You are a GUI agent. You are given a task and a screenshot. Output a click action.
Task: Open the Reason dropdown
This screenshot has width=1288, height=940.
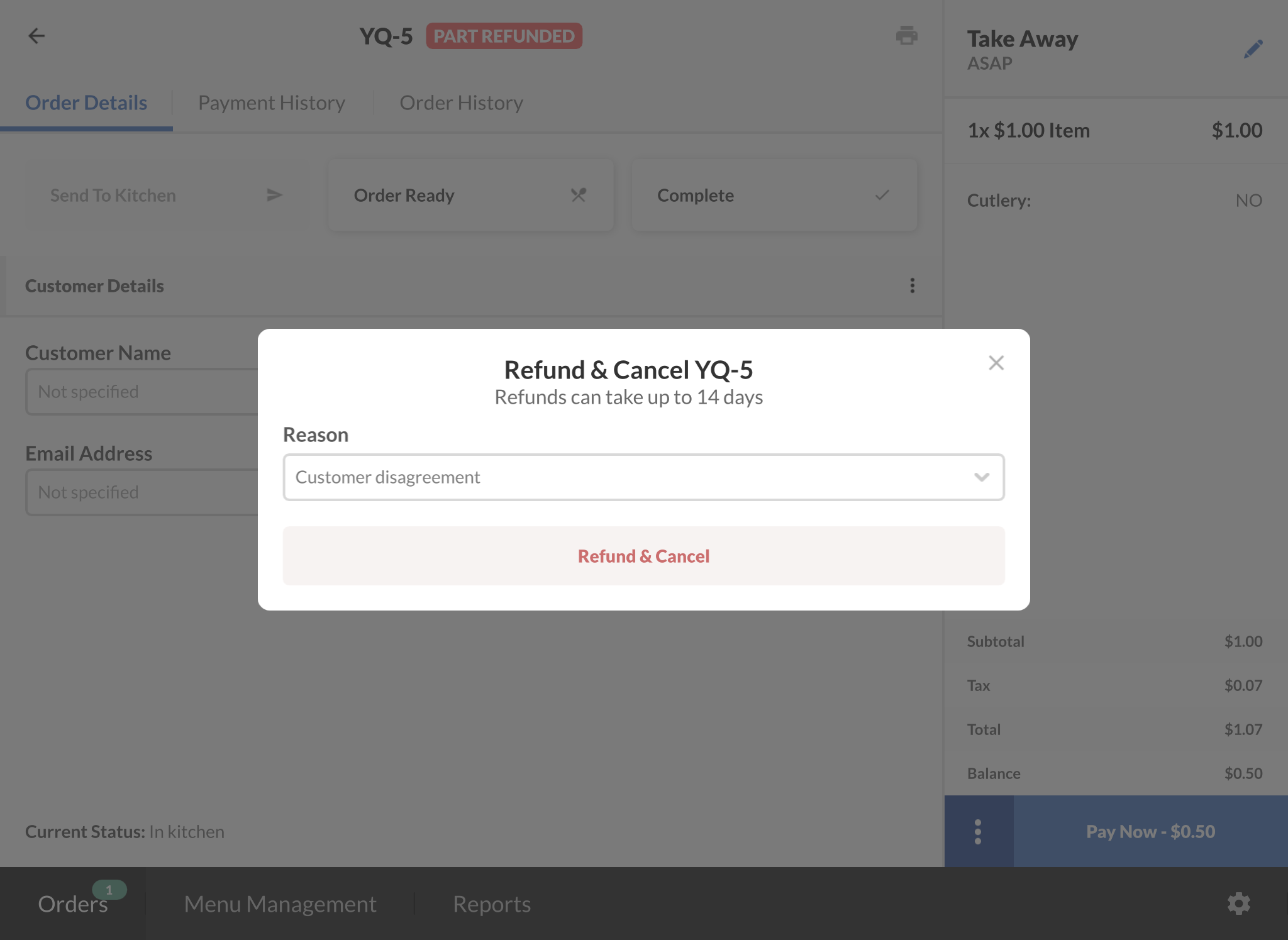tap(629, 477)
